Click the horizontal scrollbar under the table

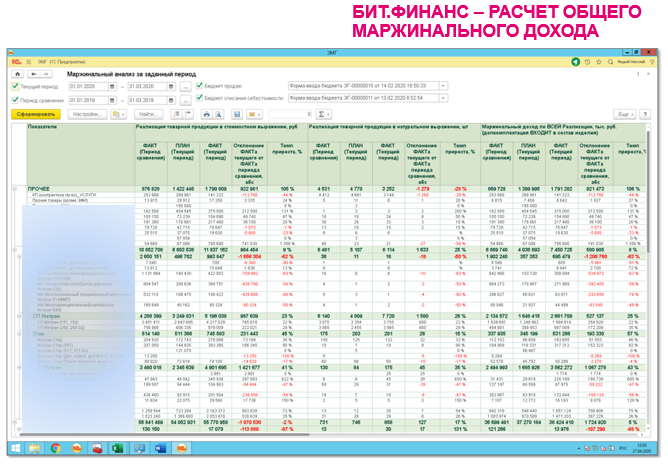click(x=164, y=435)
